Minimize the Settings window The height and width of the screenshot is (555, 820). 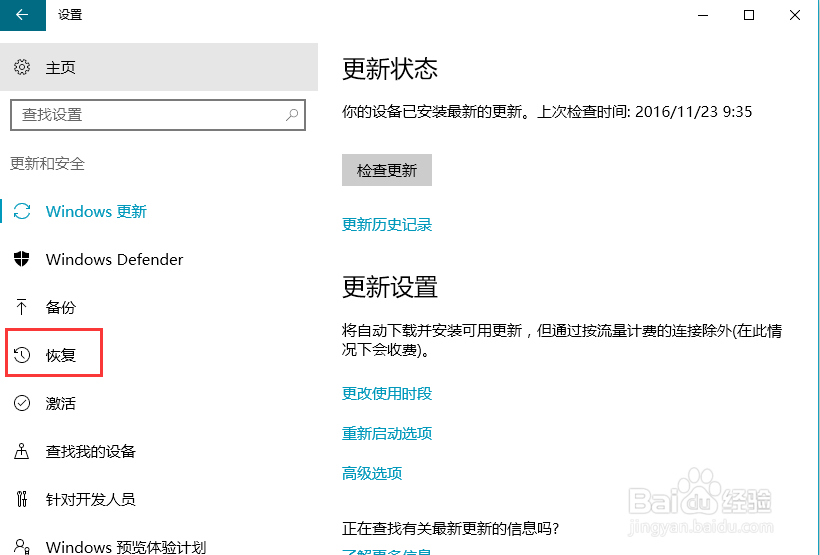703,15
